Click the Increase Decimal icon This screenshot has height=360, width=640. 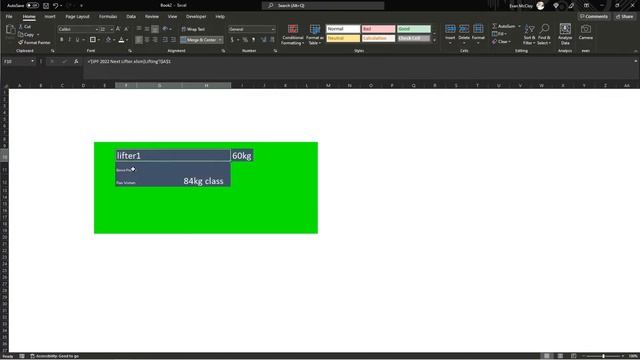click(263, 40)
